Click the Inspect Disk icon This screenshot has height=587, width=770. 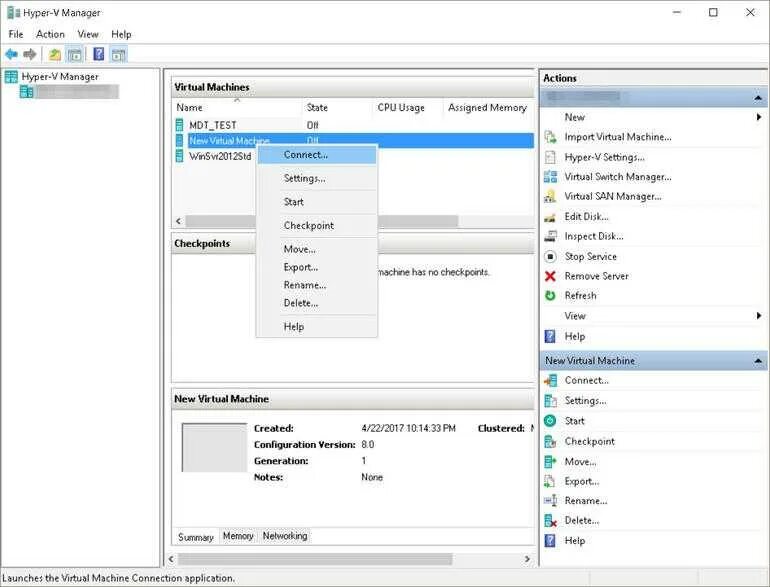pos(550,236)
